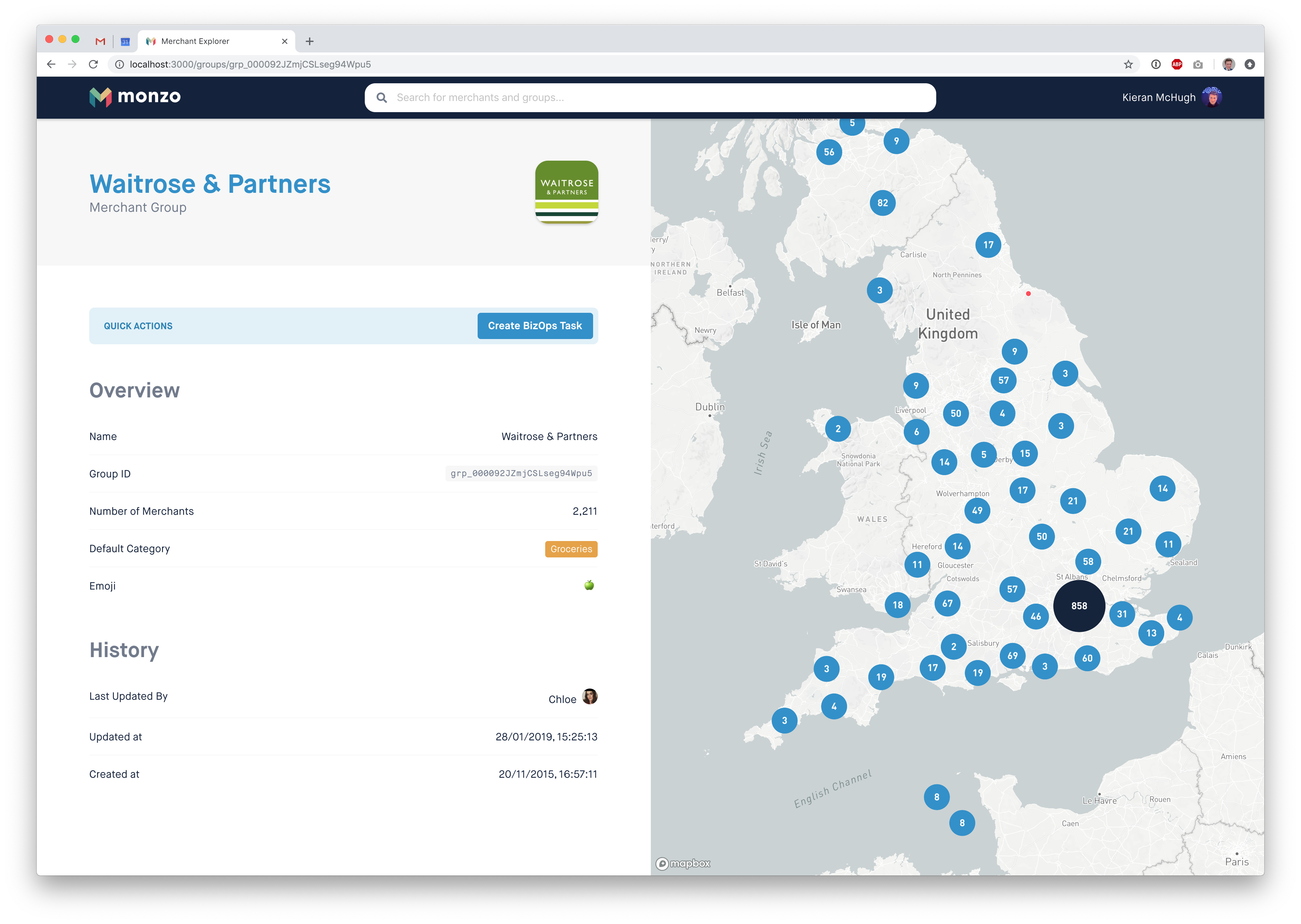Open the 69 cluster near Salisbury

coord(1012,656)
